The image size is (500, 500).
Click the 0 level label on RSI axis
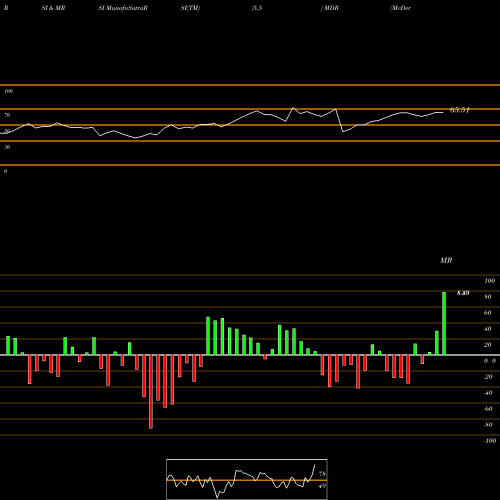point(5,171)
